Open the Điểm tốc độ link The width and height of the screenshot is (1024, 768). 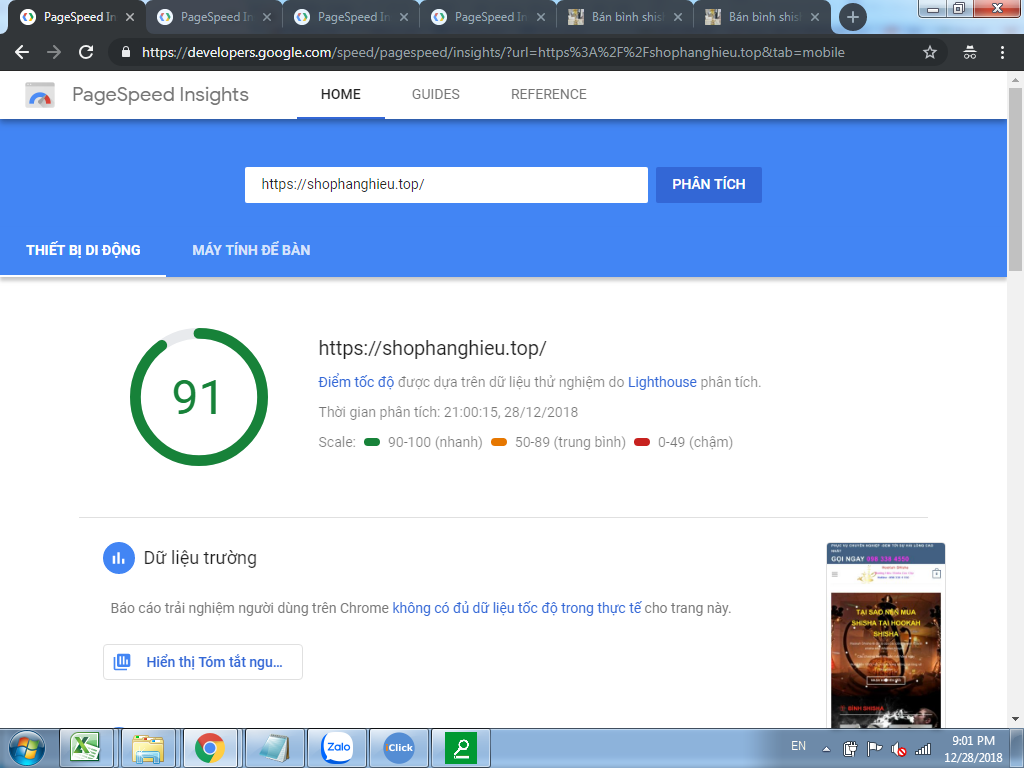pyautogui.click(x=356, y=382)
